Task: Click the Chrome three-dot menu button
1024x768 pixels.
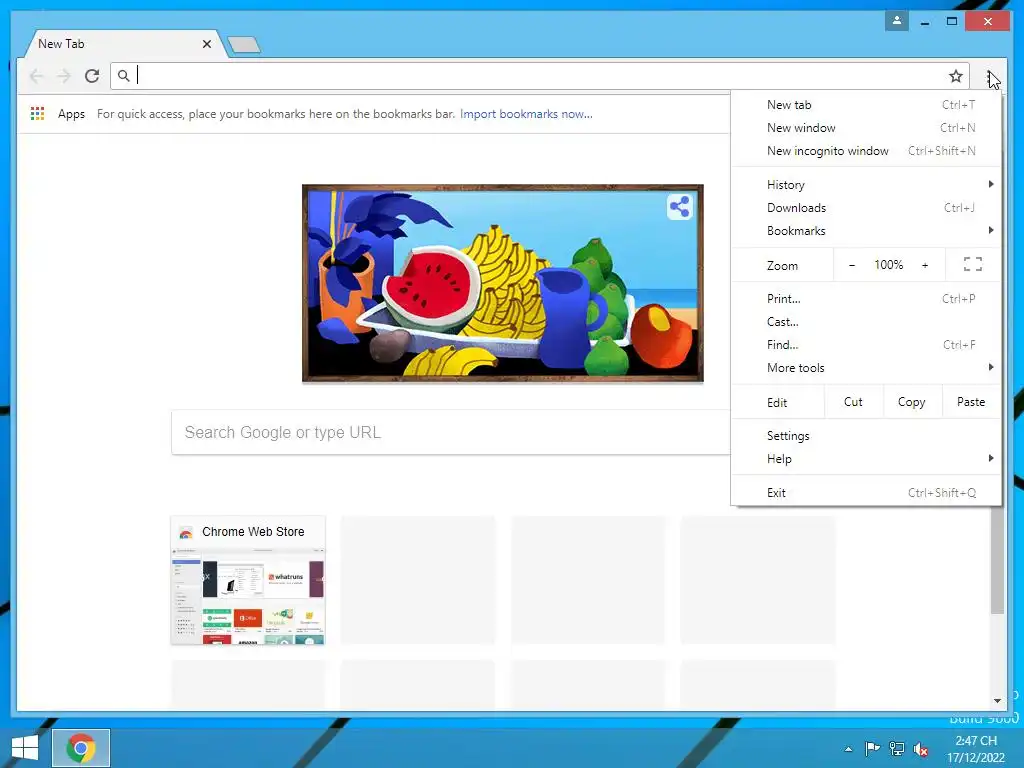Action: point(990,76)
